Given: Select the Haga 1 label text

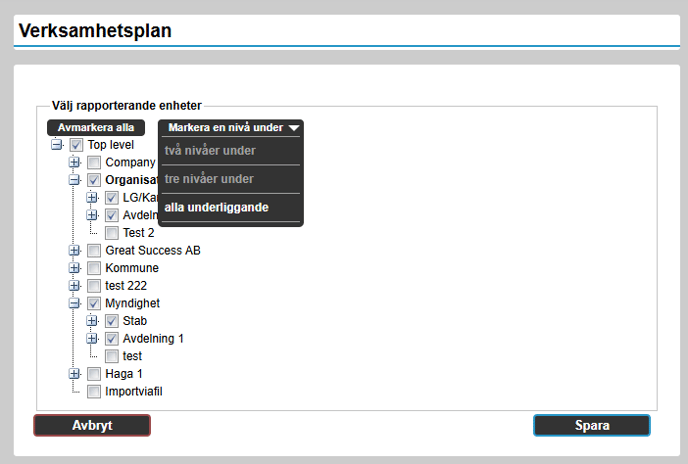Looking at the screenshot, I should 124,374.
